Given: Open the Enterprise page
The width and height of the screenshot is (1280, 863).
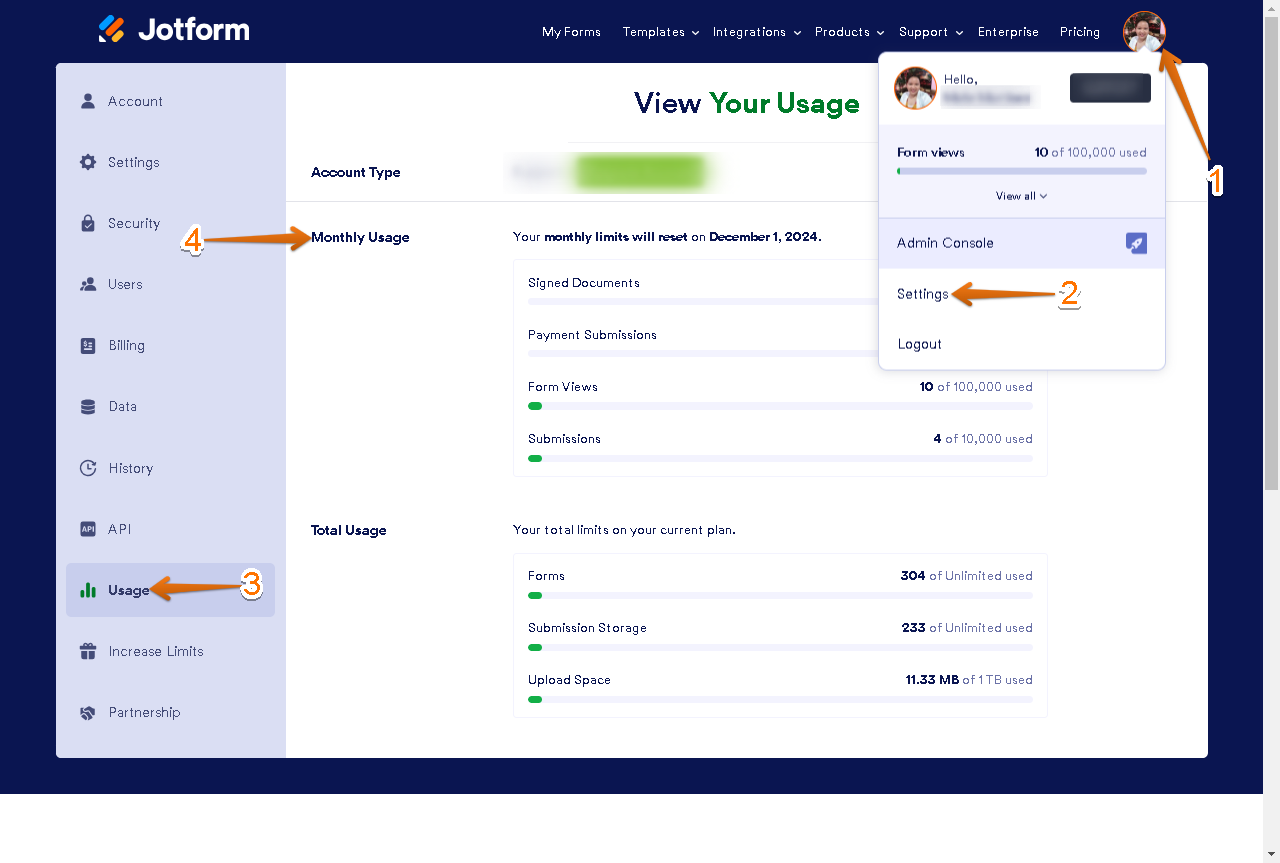Looking at the screenshot, I should (1008, 32).
